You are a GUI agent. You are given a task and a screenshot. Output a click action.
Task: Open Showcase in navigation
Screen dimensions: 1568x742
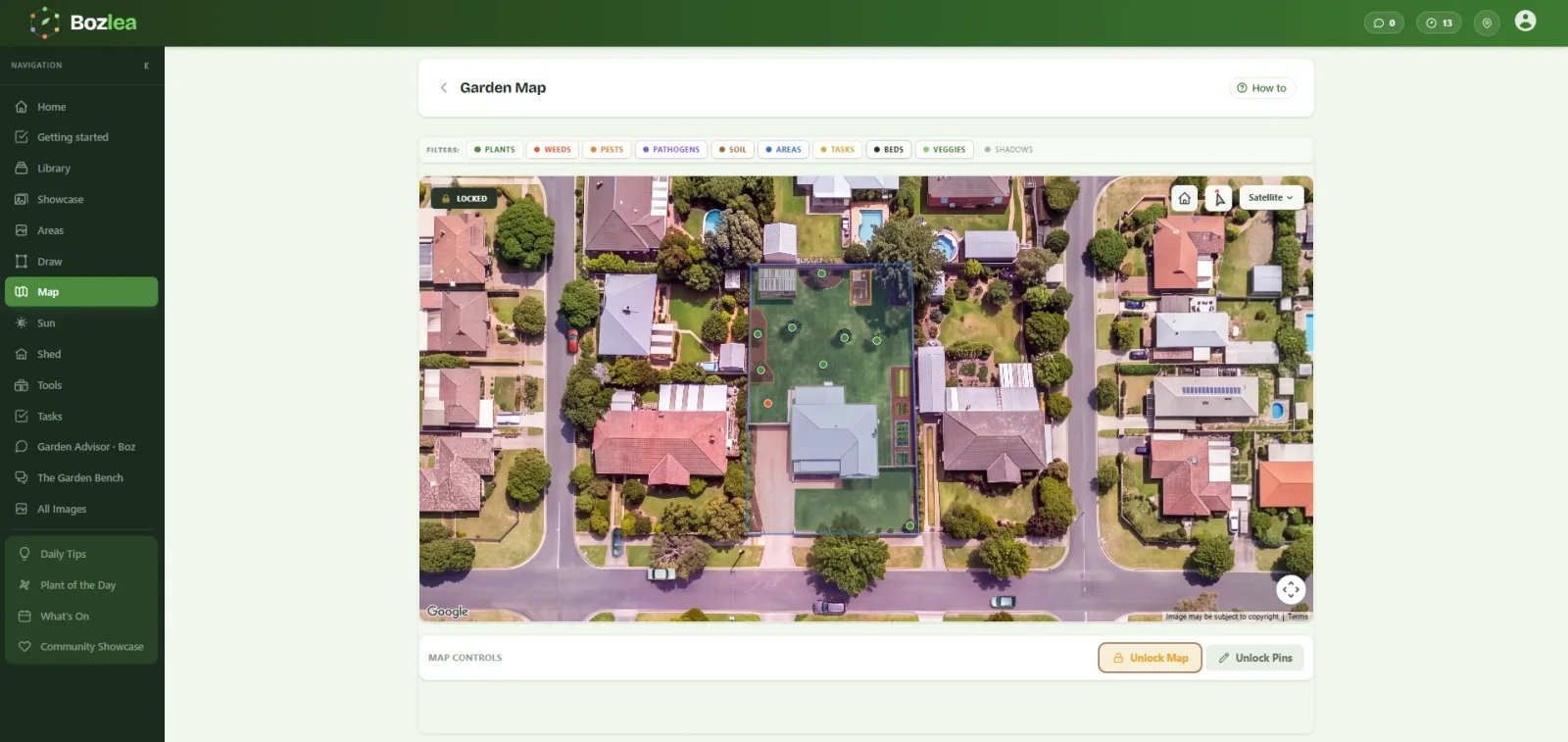click(81, 200)
